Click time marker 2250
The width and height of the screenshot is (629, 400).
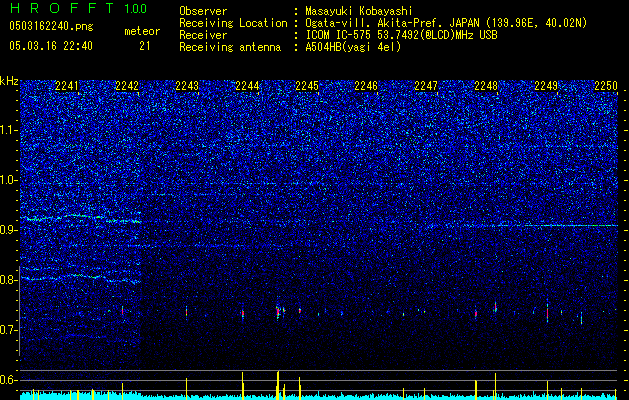pos(606,86)
